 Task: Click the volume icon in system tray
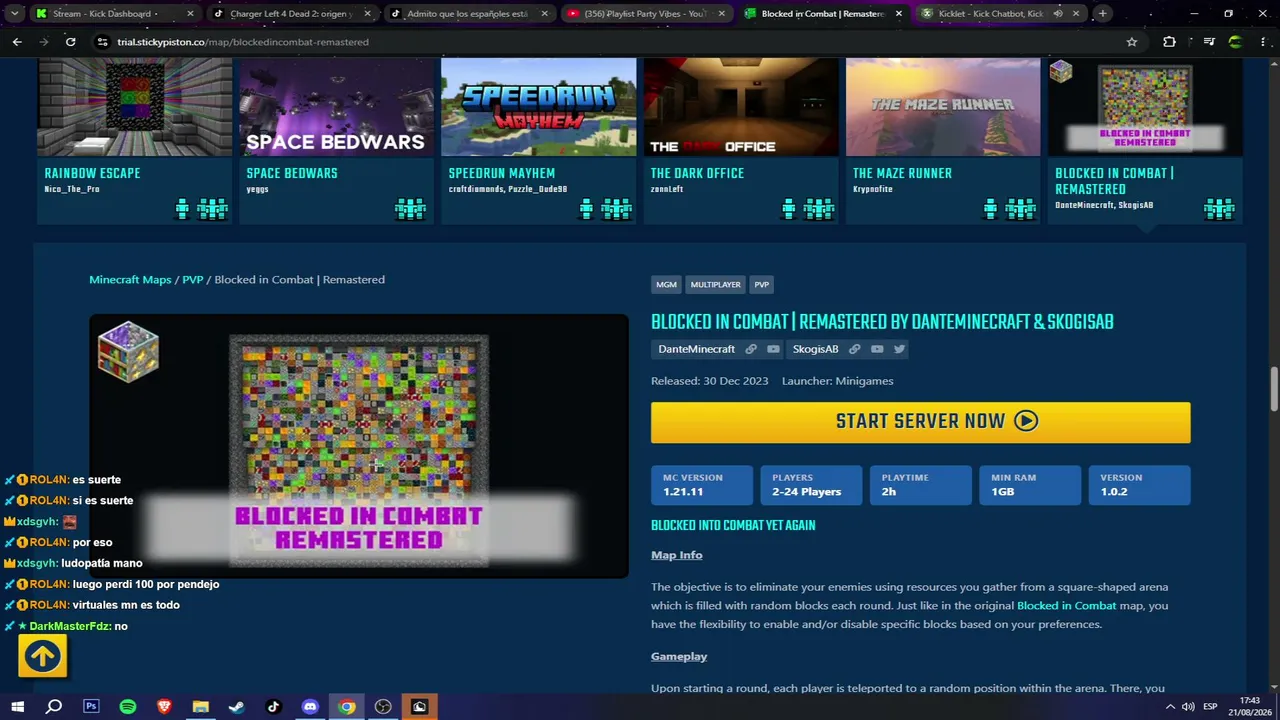click(x=1188, y=707)
